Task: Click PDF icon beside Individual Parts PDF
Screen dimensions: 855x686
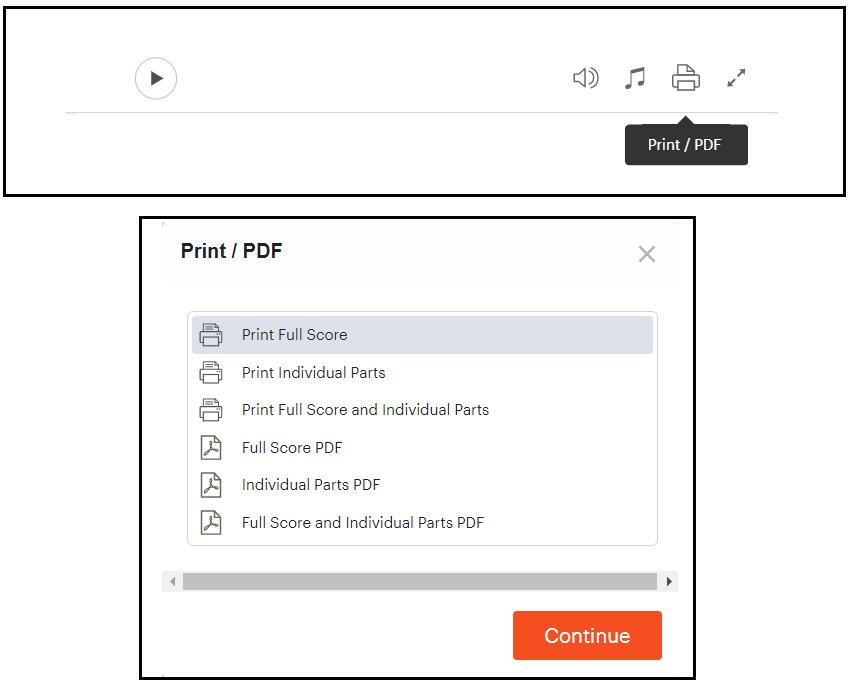Action: click(x=211, y=485)
